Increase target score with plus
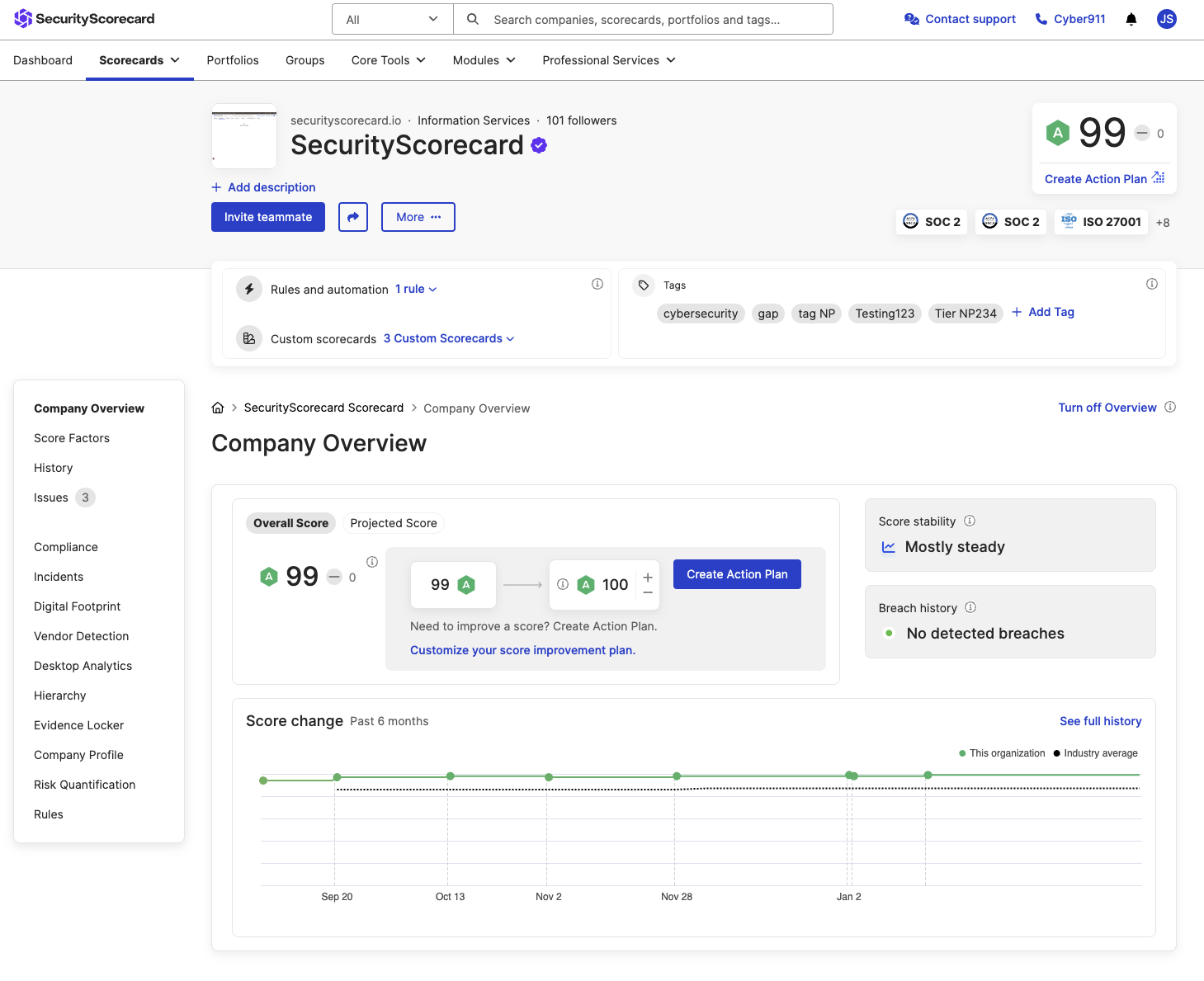 pos(648,578)
